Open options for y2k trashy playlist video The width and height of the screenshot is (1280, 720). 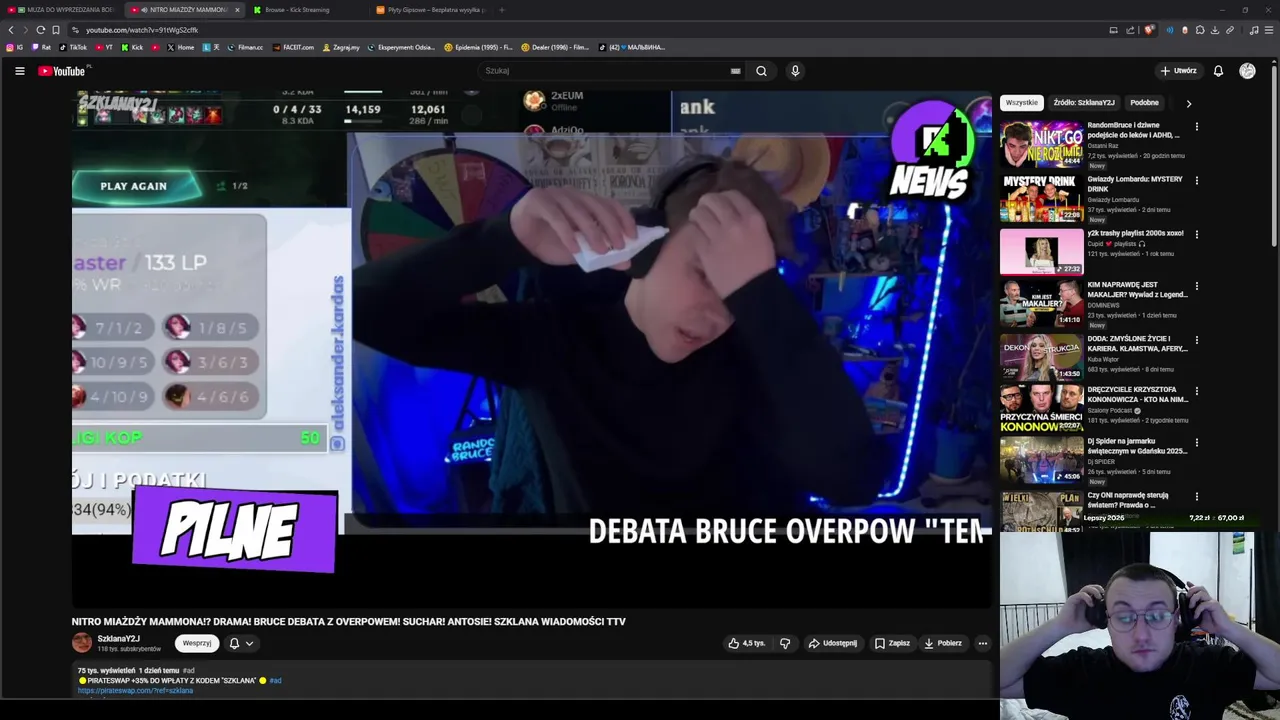[x=1196, y=235]
